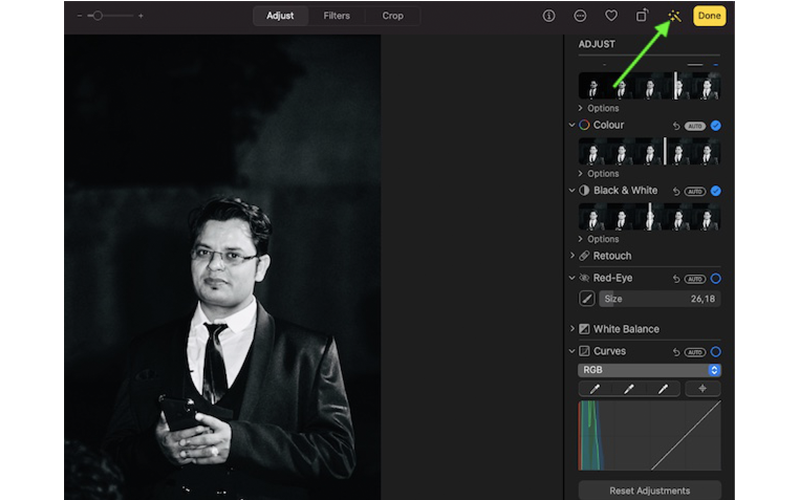The height and width of the screenshot is (500, 799).
Task: Revert Red-Eye using its undo arrow
Action: (676, 279)
